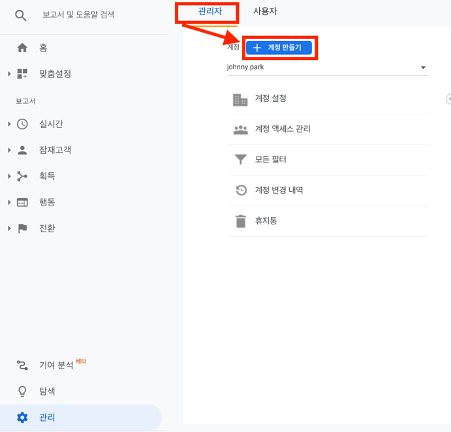451x432 pixels.
Task: Click the 관리 gear icon
Action: point(22,417)
